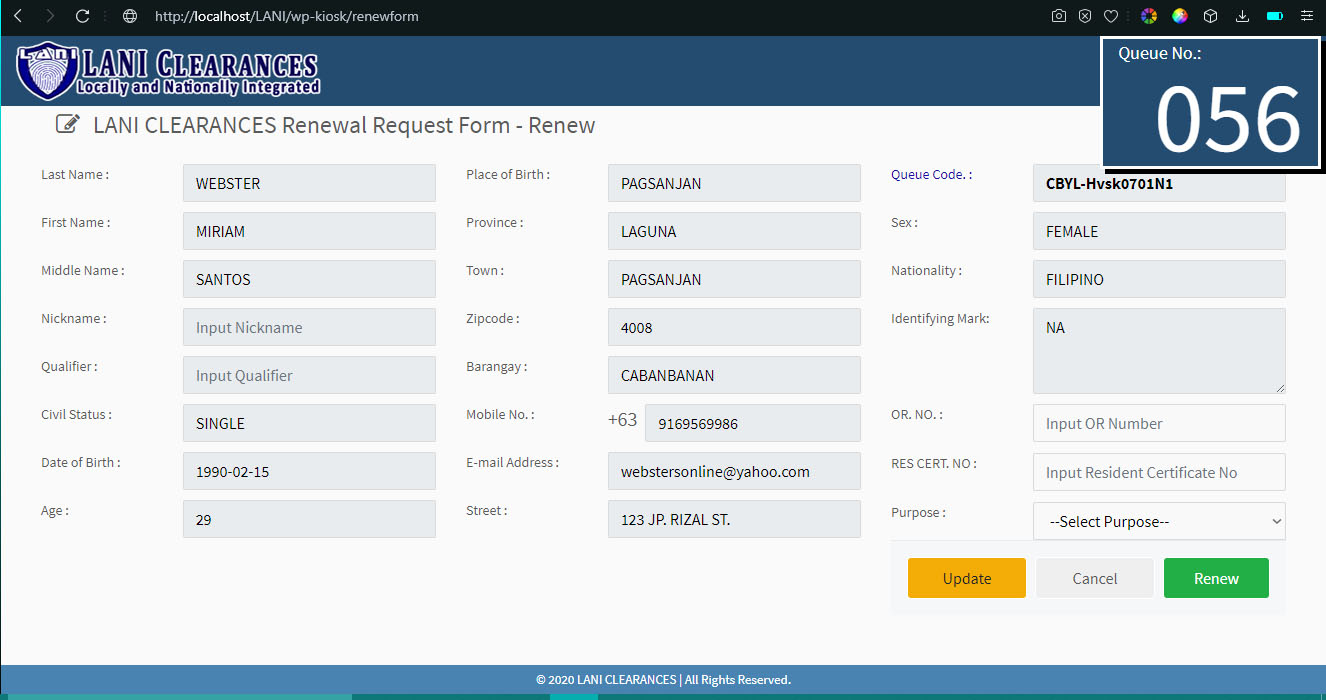Click the color wheel extension icon
1326x700 pixels.
[x=1149, y=16]
